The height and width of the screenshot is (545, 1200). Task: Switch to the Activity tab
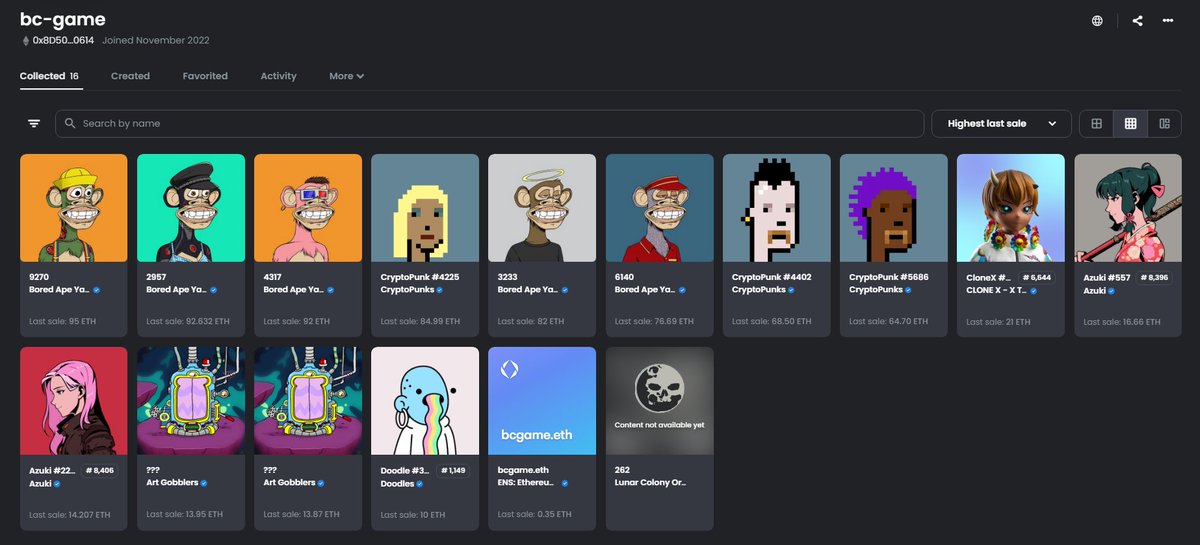point(278,76)
